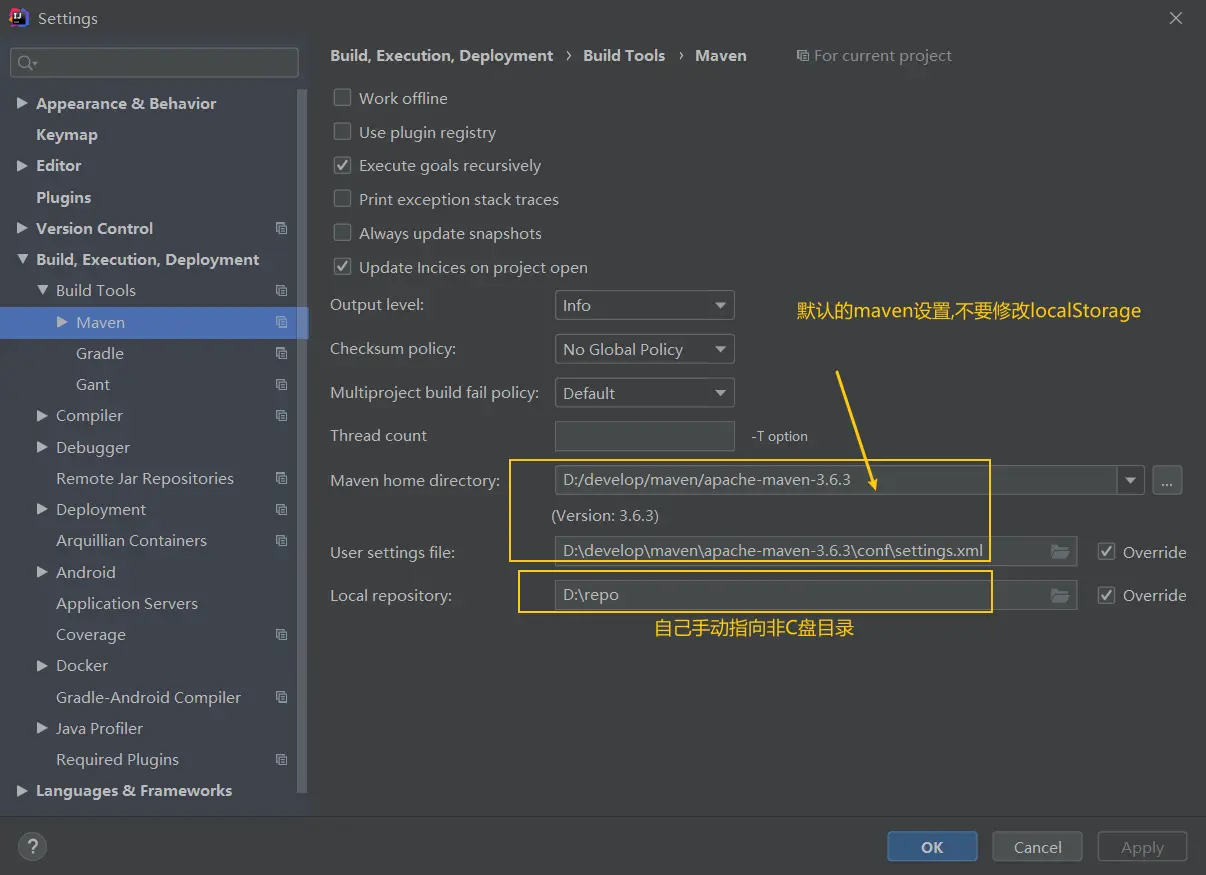Expand the Debugger tree arrow
1206x875 pixels.
tap(42, 447)
